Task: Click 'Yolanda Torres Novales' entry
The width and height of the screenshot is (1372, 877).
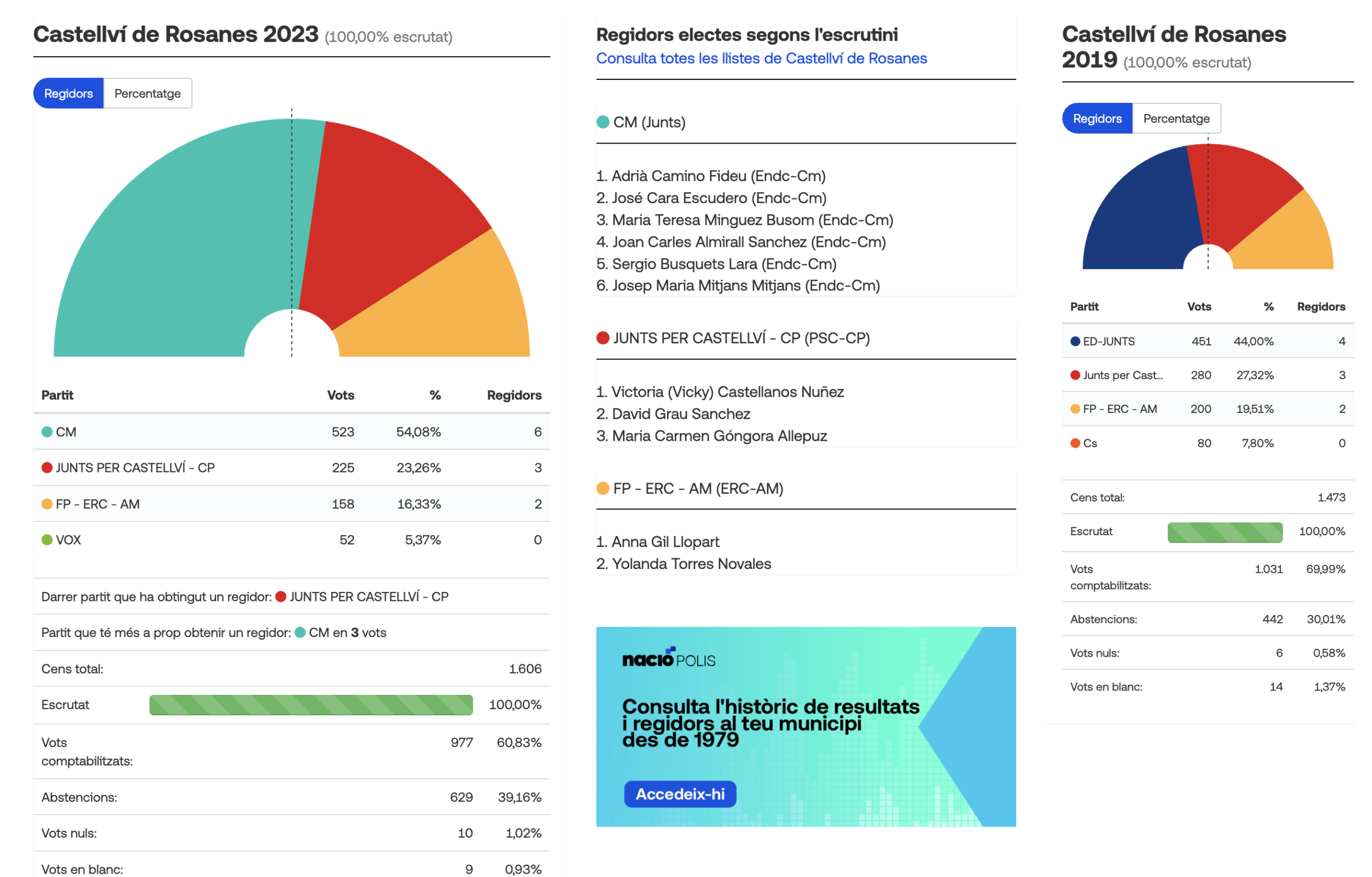Action: pos(683,564)
